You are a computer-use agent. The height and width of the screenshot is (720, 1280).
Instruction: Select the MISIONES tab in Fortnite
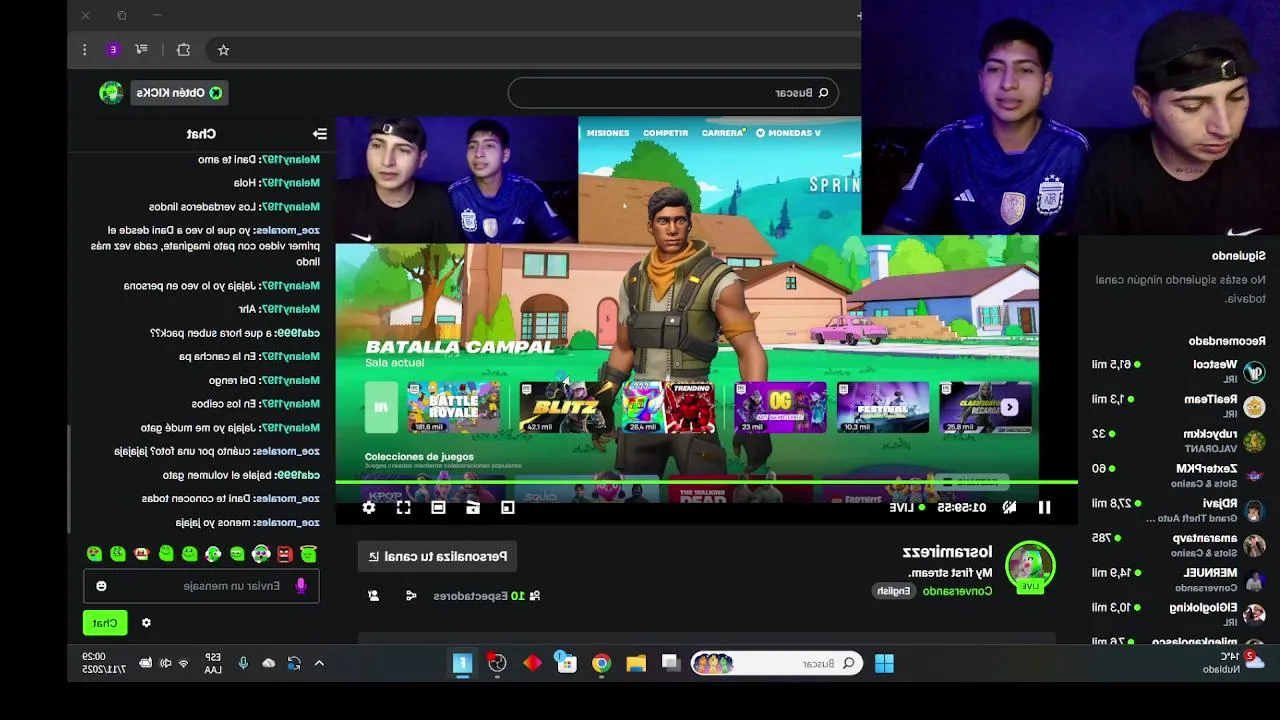pyautogui.click(x=608, y=133)
